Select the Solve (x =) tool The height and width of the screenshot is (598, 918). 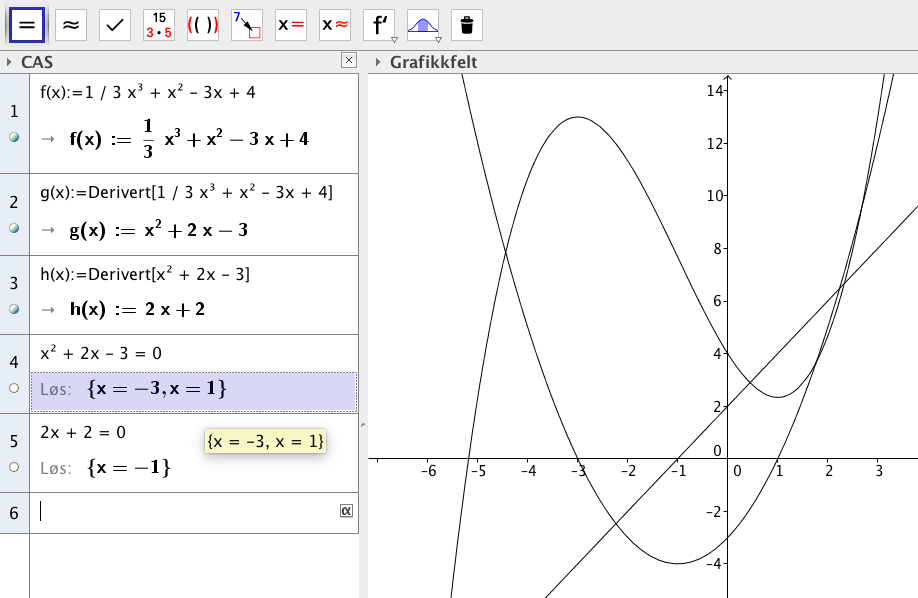291,25
